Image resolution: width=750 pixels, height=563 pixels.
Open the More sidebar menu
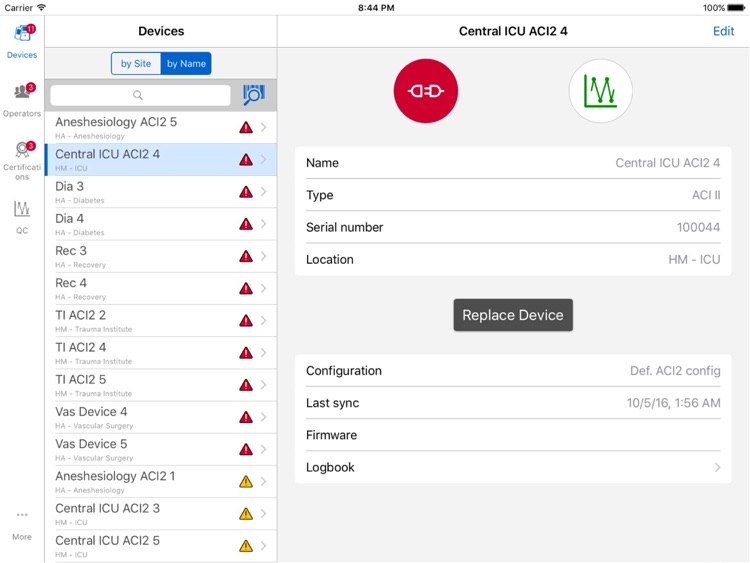click(22, 526)
